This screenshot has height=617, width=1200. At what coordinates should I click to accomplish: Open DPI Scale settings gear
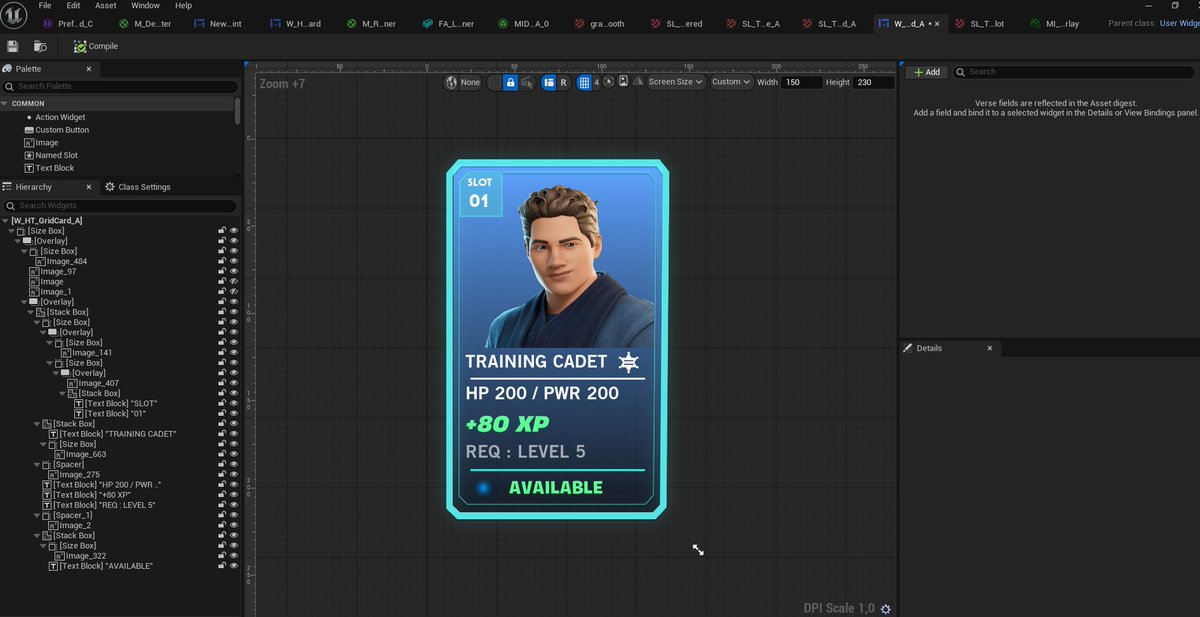coord(886,609)
